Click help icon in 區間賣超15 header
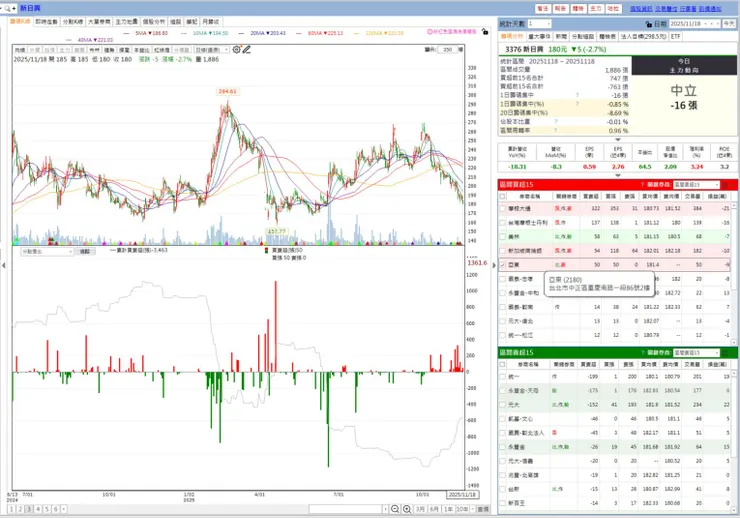The image size is (740, 518). 642,352
